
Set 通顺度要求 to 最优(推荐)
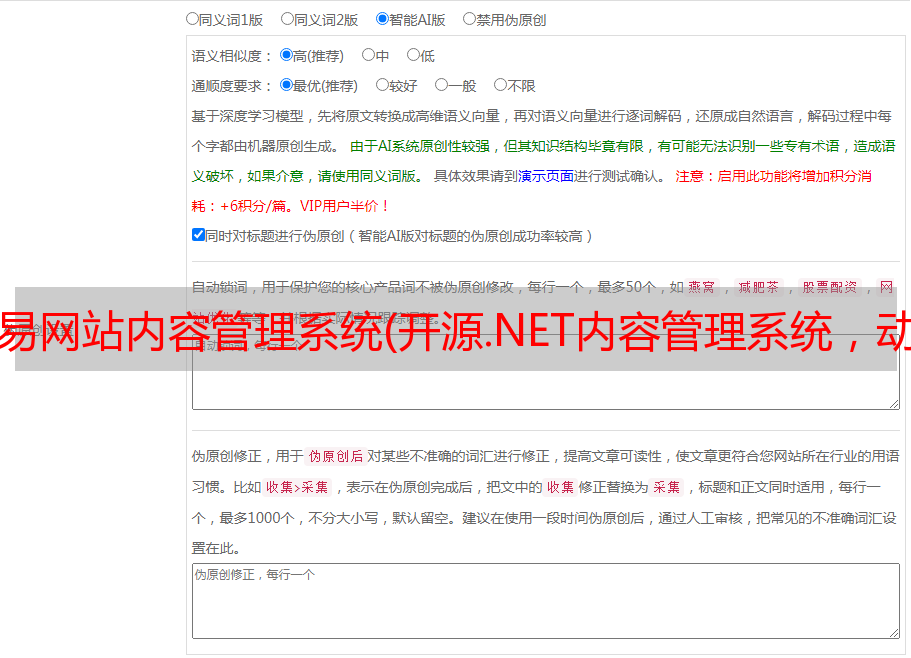(286, 85)
